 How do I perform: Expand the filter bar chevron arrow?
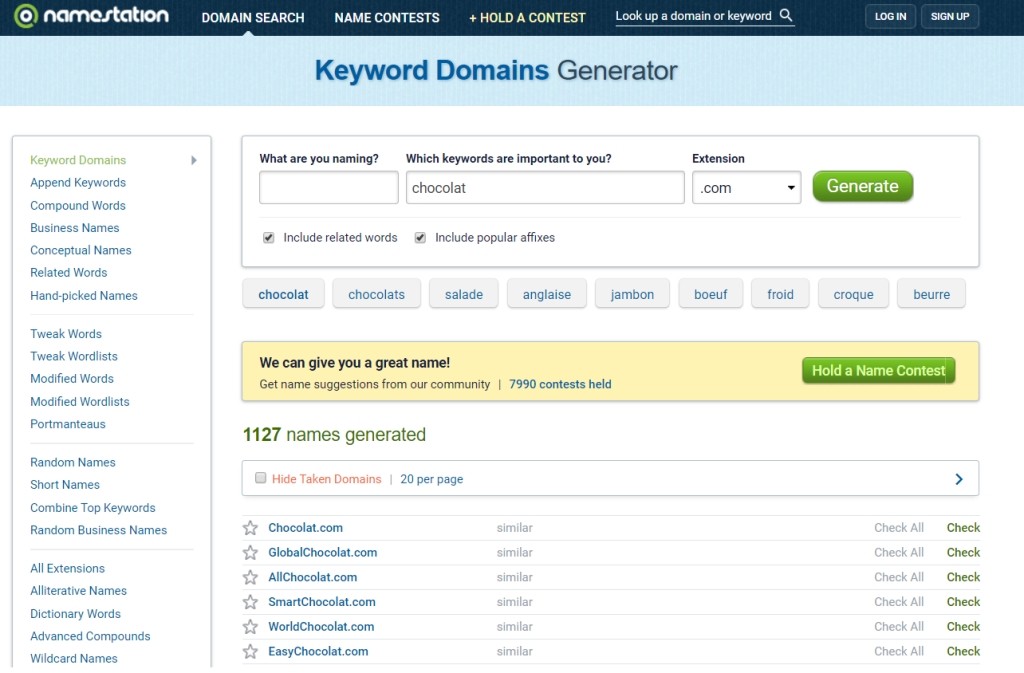pos(959,479)
